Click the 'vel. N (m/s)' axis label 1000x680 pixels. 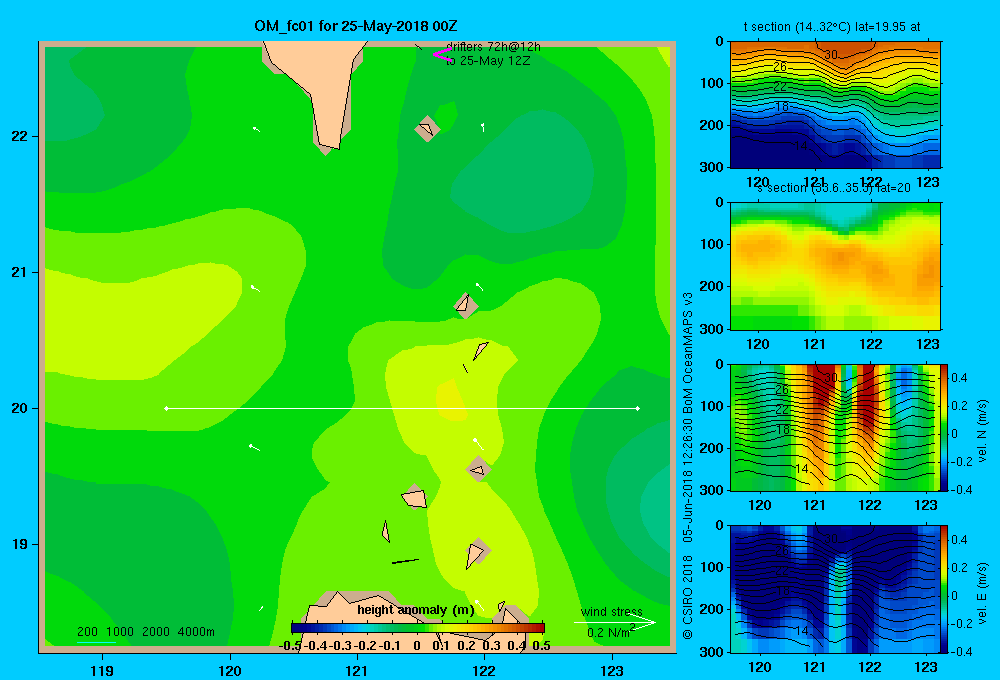(x=983, y=430)
